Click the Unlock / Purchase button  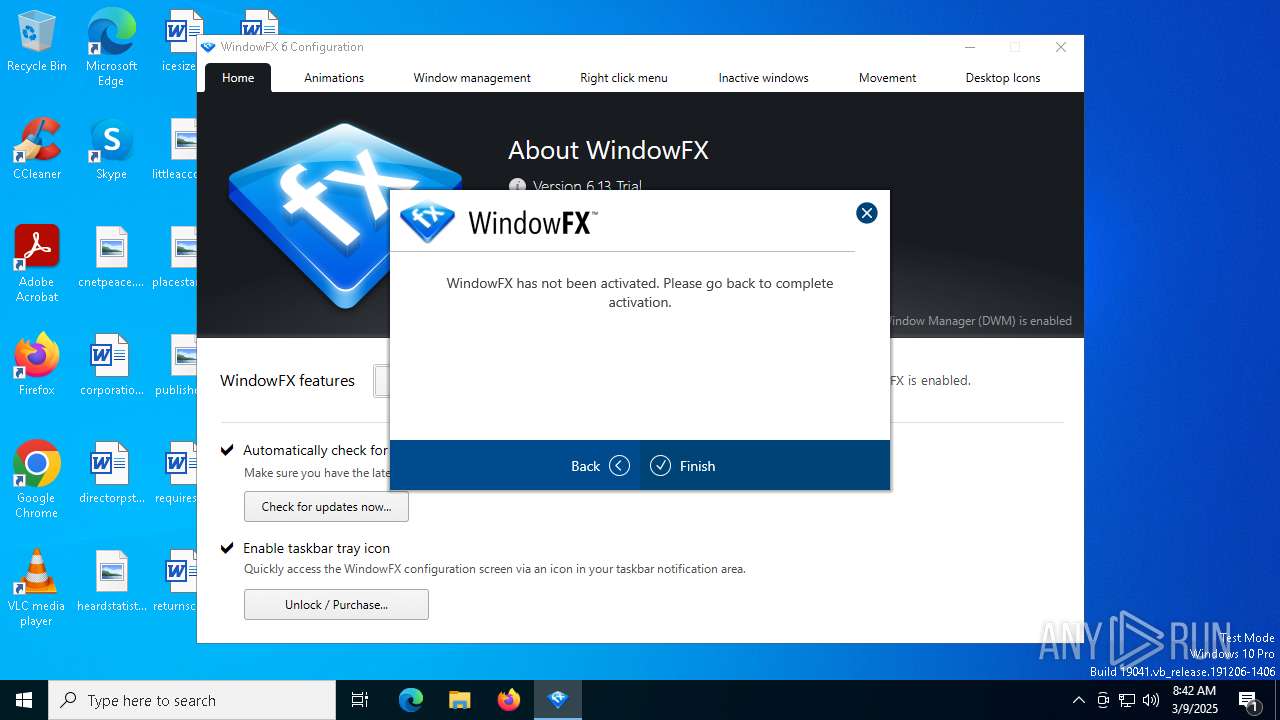[x=336, y=605]
